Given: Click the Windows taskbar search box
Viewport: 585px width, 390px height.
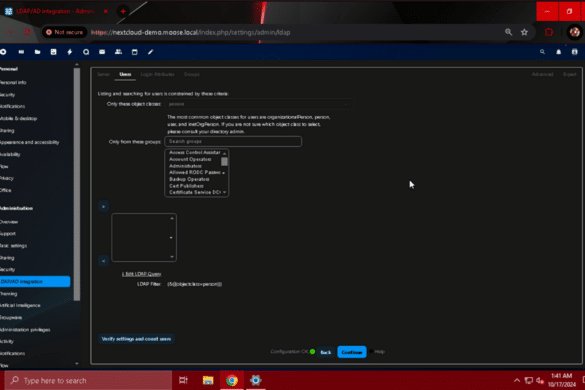Looking at the screenshot, I should coord(88,380).
